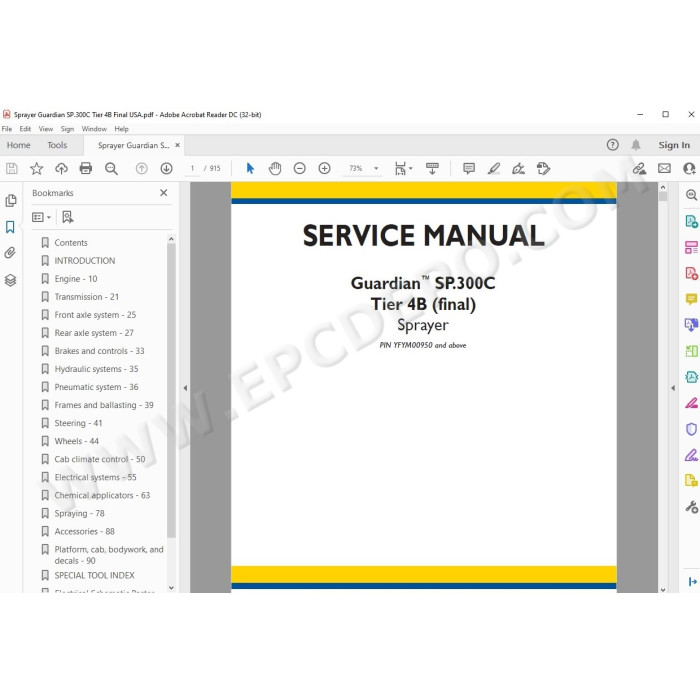Open the Engine - 10 bookmark
Screen dimensions: 700x700
point(76,279)
